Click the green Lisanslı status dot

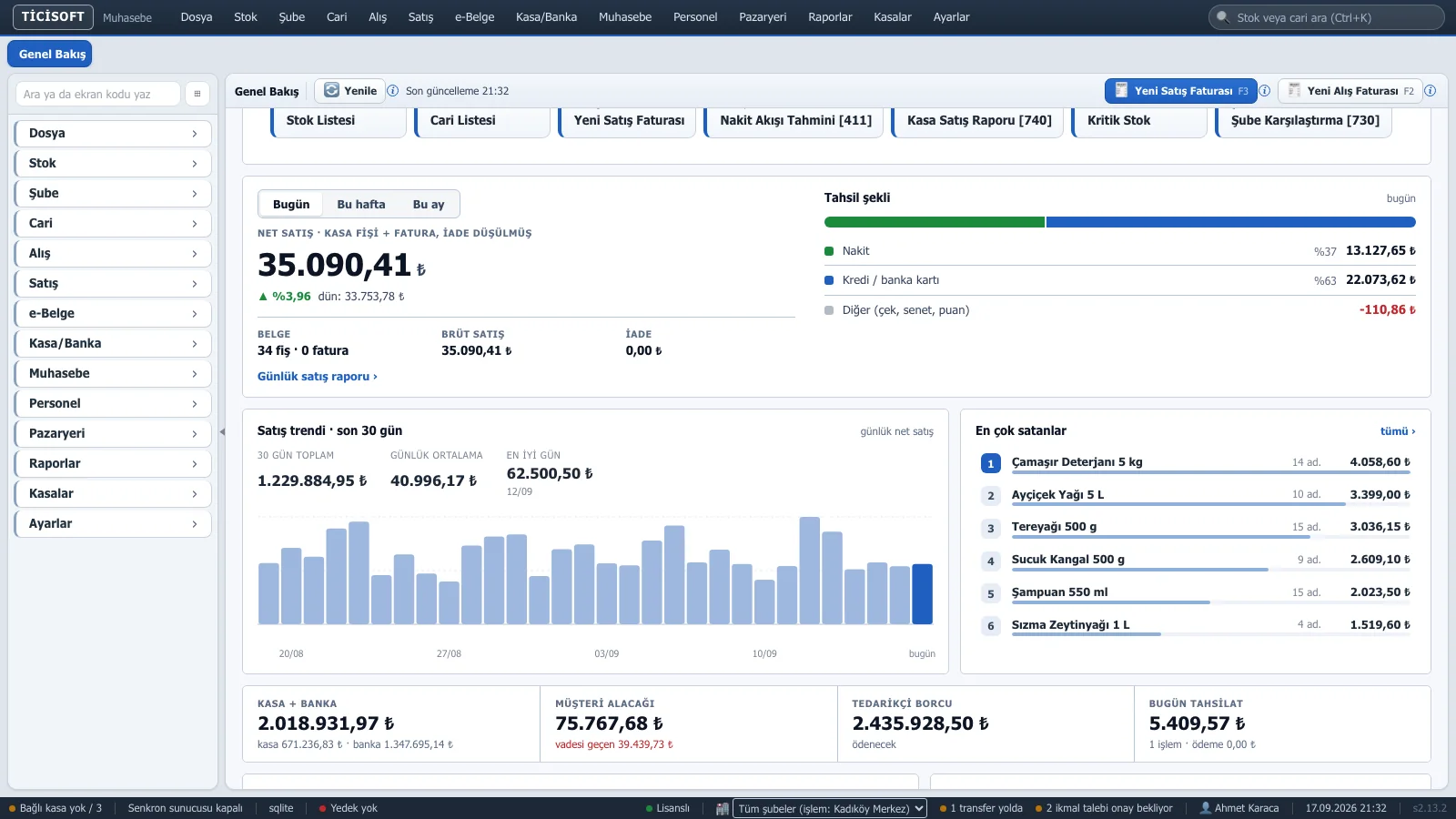649,808
